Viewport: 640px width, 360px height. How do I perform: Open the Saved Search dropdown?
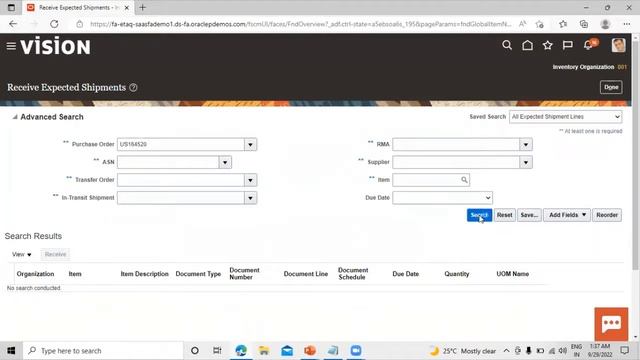[565, 117]
